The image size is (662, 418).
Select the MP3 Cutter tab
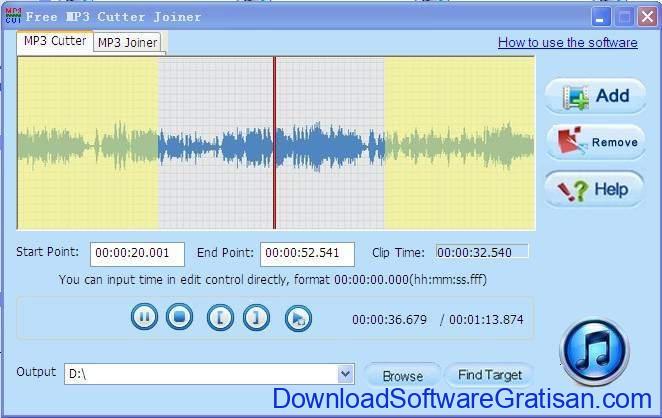(x=55, y=41)
